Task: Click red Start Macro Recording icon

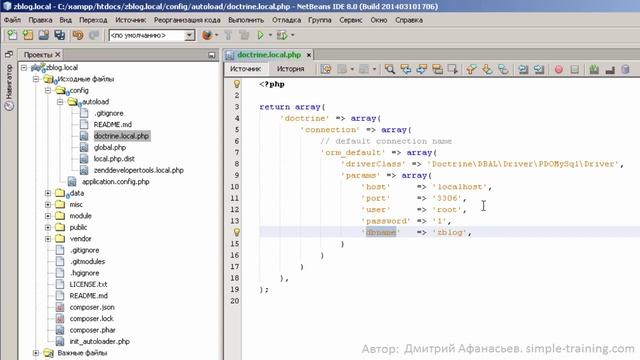Action: point(559,70)
